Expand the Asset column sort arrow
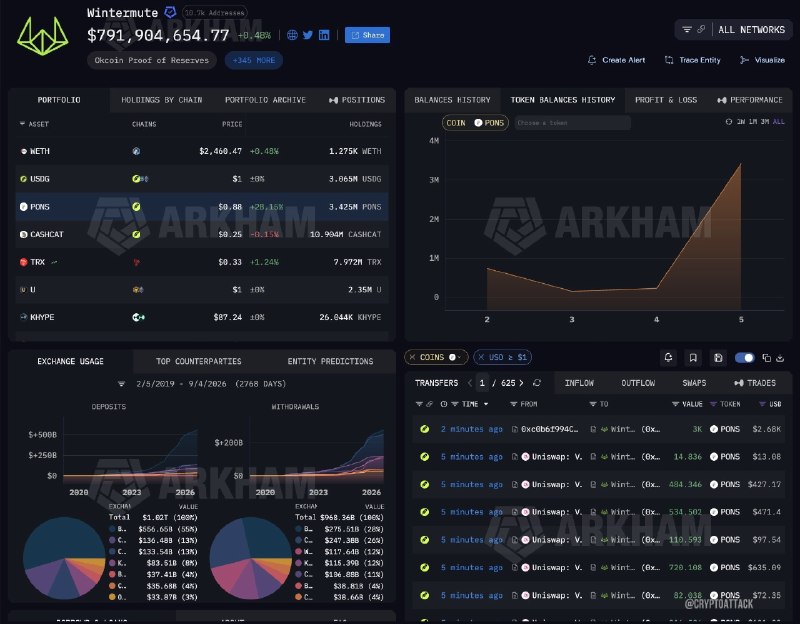Viewport: 800px width, 624px height. coord(22,124)
